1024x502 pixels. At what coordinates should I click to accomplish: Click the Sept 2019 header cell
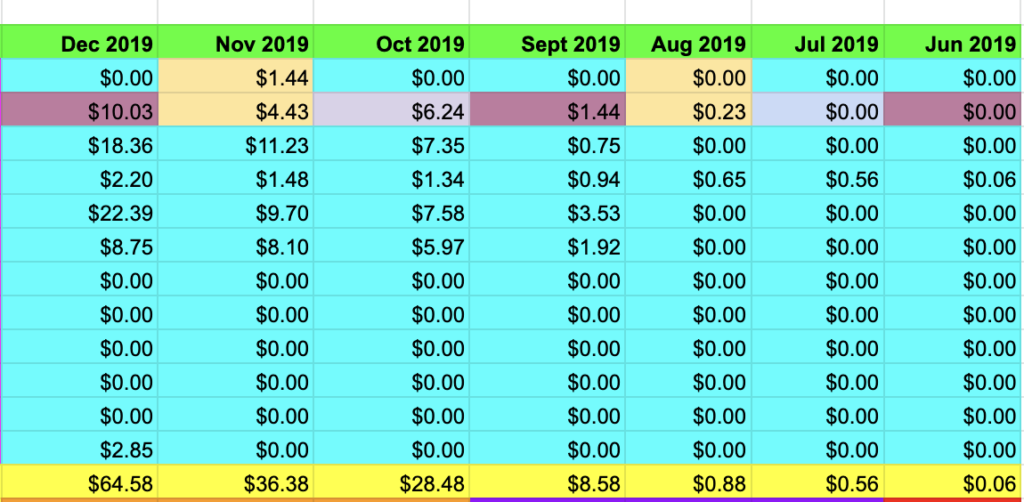click(x=571, y=44)
